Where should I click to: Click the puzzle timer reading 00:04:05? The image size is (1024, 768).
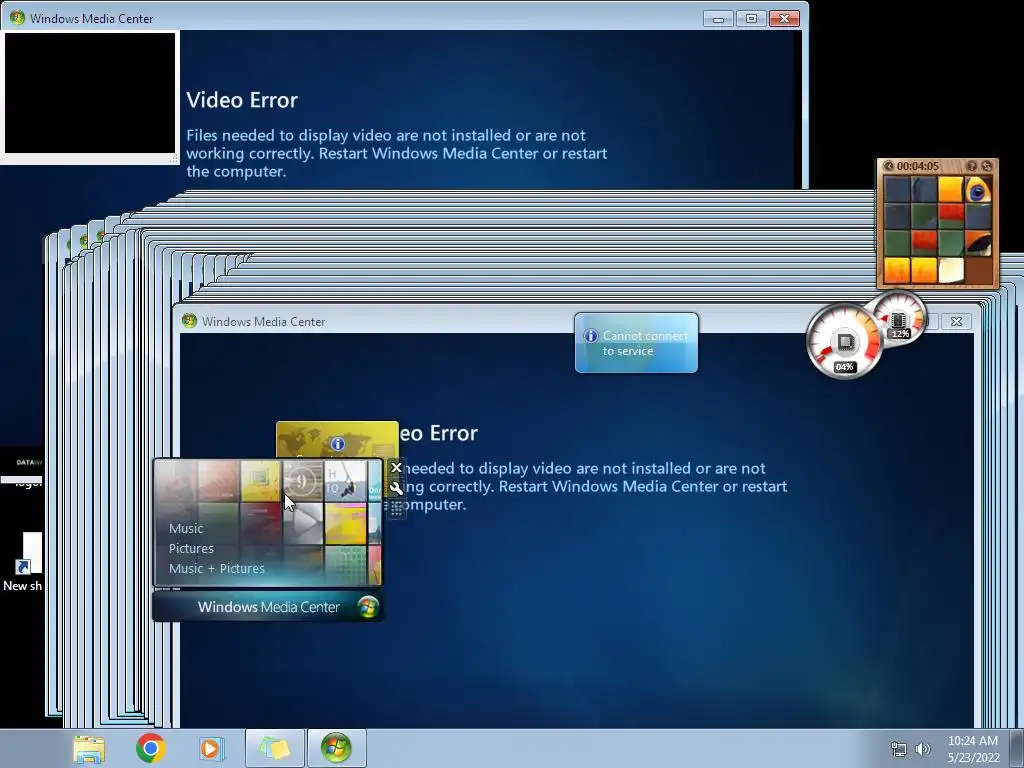[918, 167]
